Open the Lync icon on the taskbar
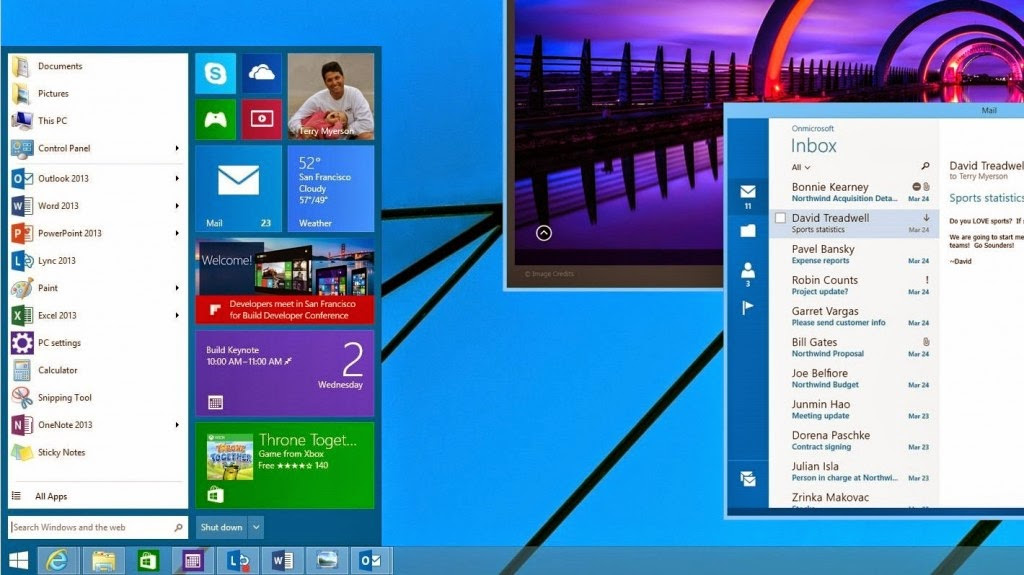Image resolution: width=1024 pixels, height=575 pixels. [x=238, y=561]
